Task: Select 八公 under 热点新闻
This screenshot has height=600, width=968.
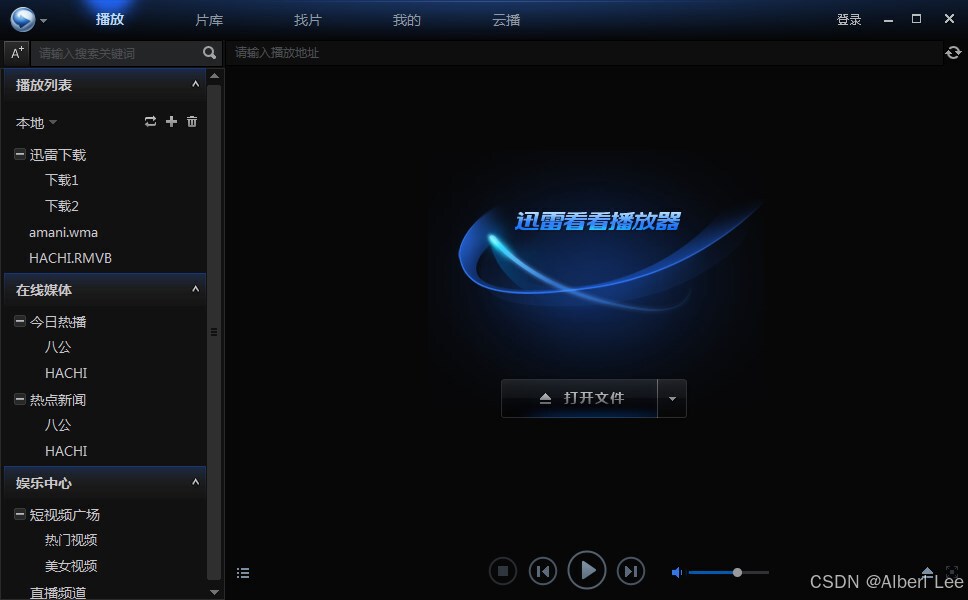Action: [58, 425]
